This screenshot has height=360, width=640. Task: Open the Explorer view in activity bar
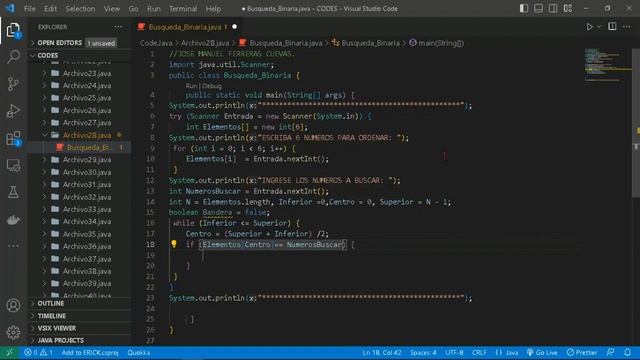point(13,30)
